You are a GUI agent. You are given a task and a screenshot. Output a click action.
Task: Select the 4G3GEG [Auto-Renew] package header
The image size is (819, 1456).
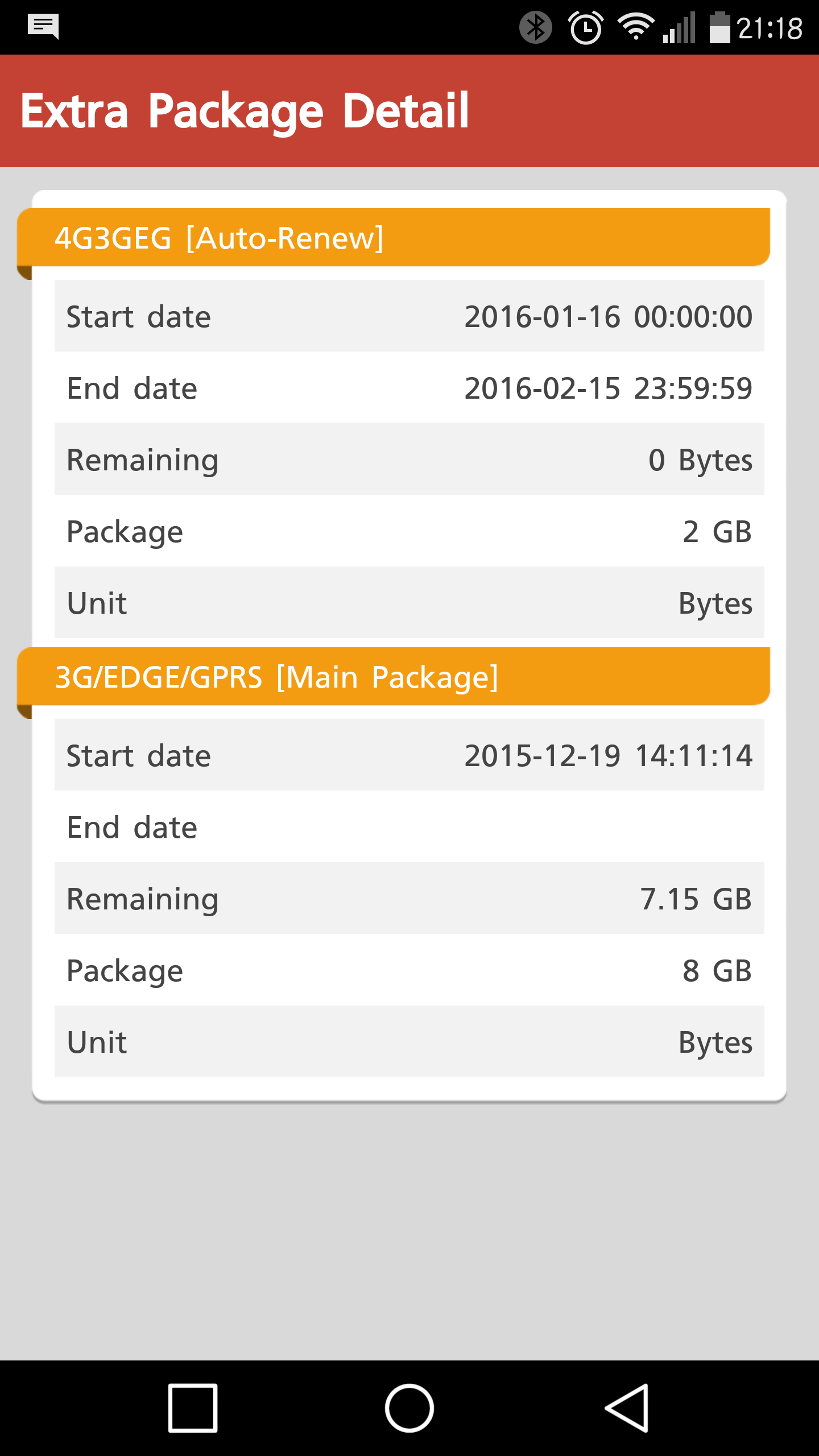coord(394,238)
